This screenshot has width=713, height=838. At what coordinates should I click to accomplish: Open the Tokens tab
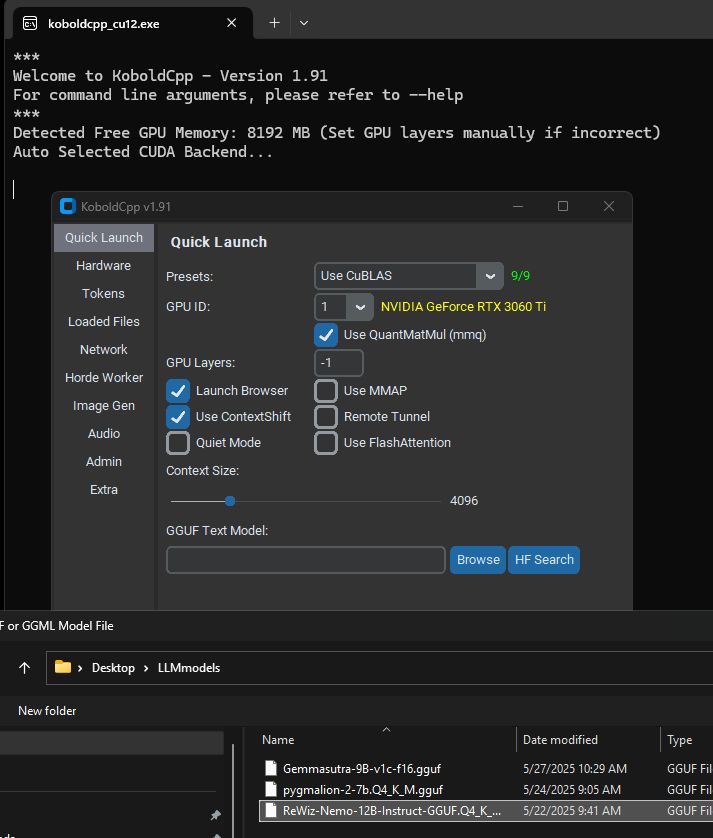click(104, 293)
